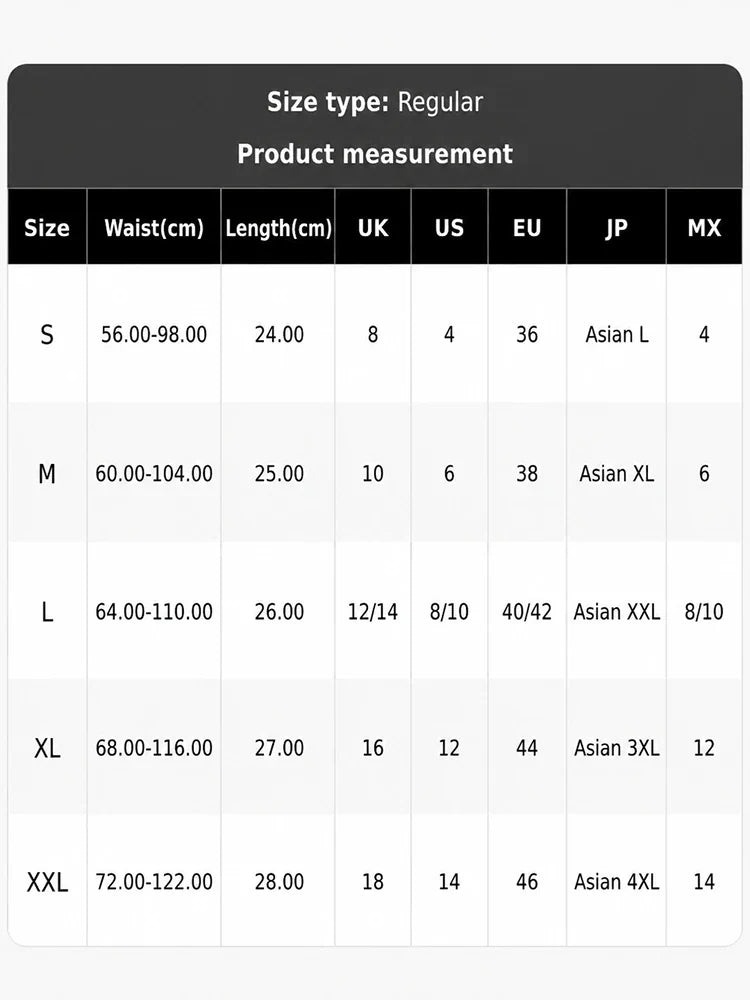Select the MX column header
This screenshot has height=1000, width=750.
(x=704, y=228)
